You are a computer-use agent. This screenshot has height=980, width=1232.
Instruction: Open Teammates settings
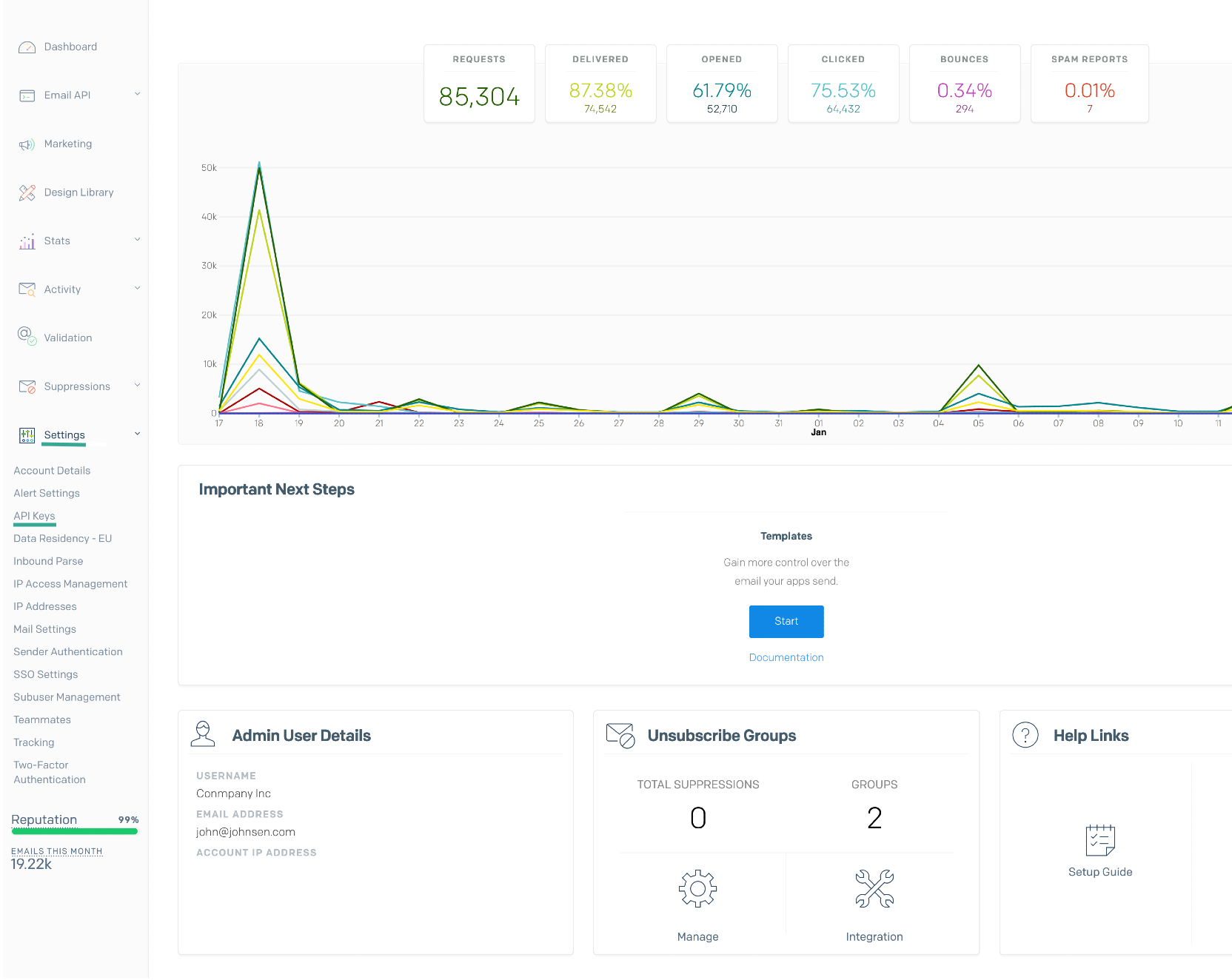click(42, 719)
